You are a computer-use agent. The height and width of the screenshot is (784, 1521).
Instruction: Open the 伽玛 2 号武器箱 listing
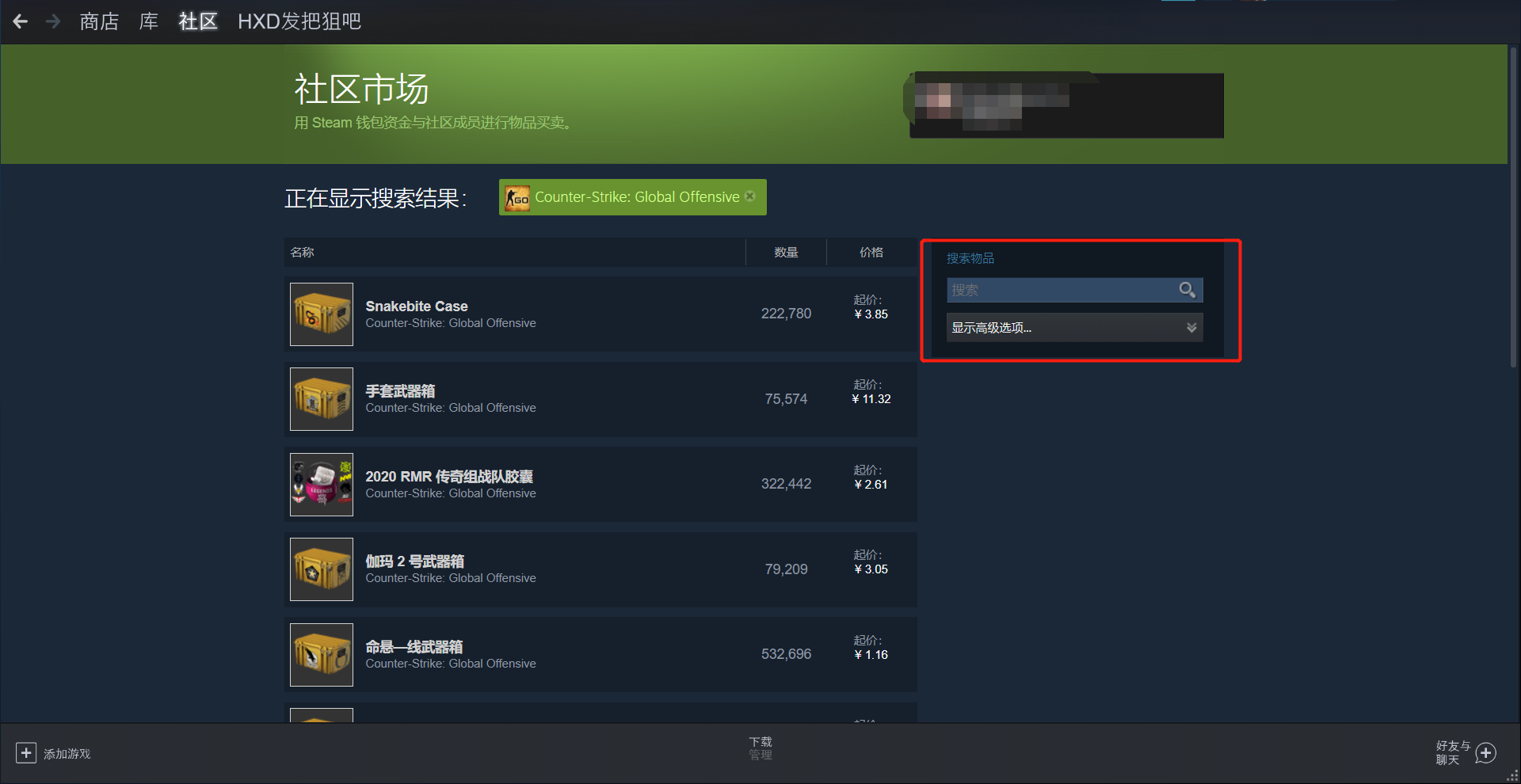click(x=600, y=569)
